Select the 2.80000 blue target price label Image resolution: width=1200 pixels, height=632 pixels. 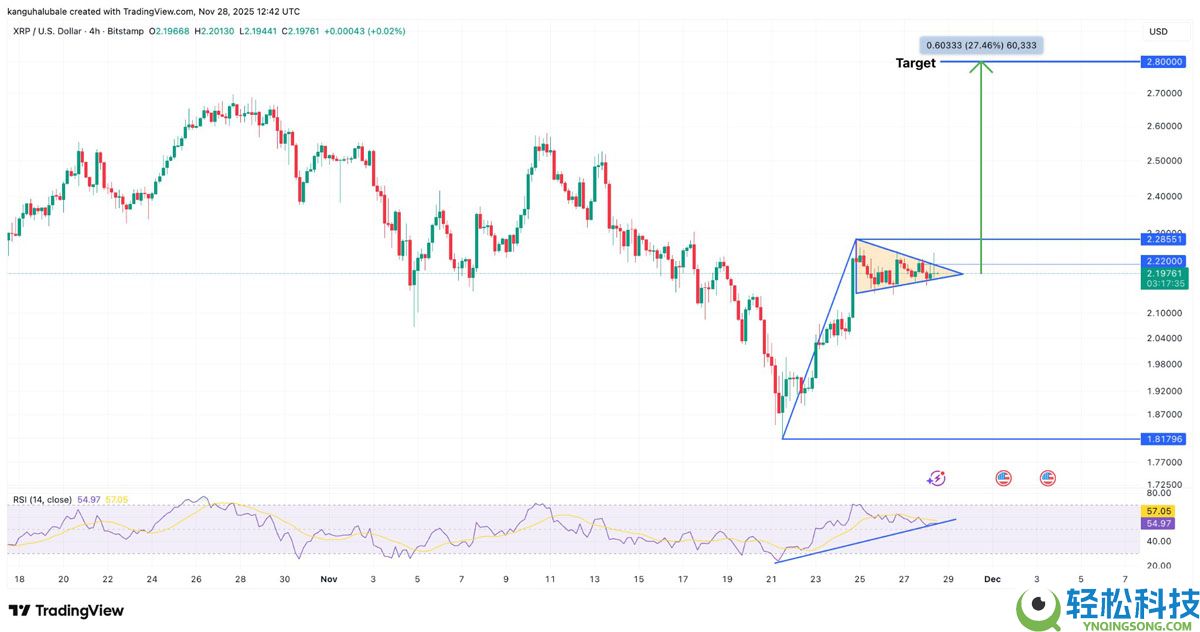[x=1165, y=61]
